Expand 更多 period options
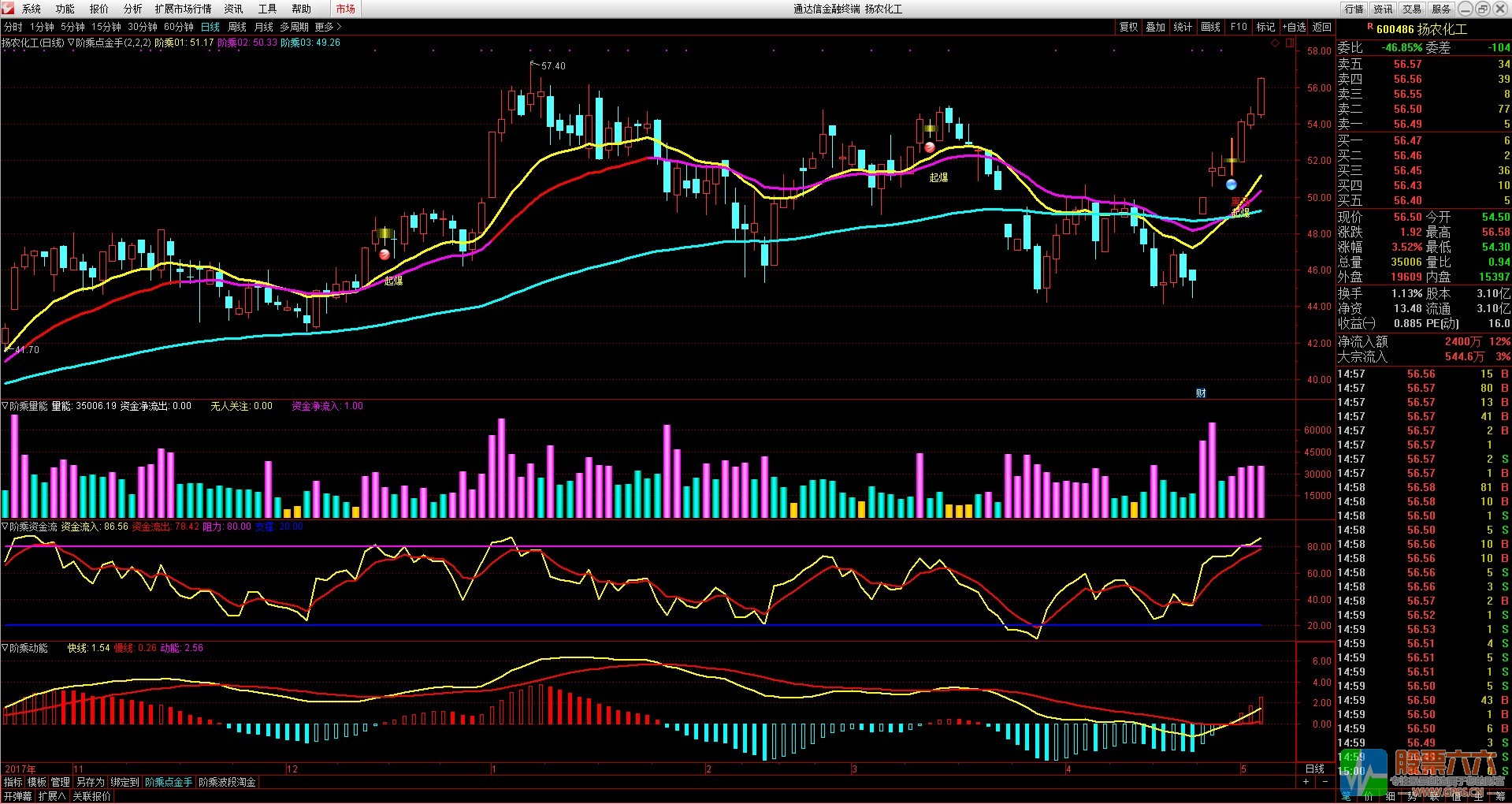1512x804 pixels. [x=328, y=27]
